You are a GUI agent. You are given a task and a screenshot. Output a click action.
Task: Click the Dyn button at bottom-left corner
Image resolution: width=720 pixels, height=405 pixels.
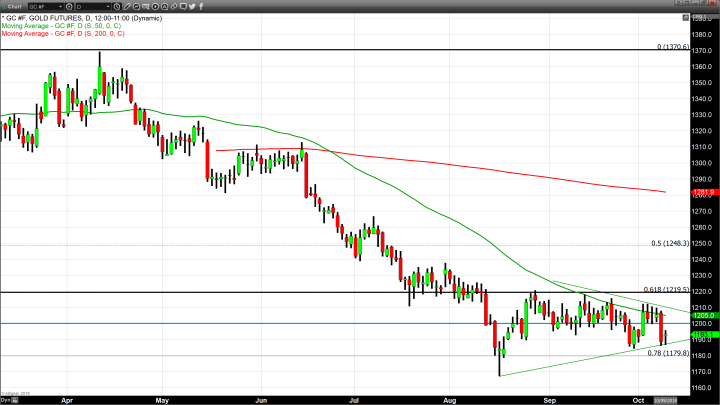tap(5, 399)
